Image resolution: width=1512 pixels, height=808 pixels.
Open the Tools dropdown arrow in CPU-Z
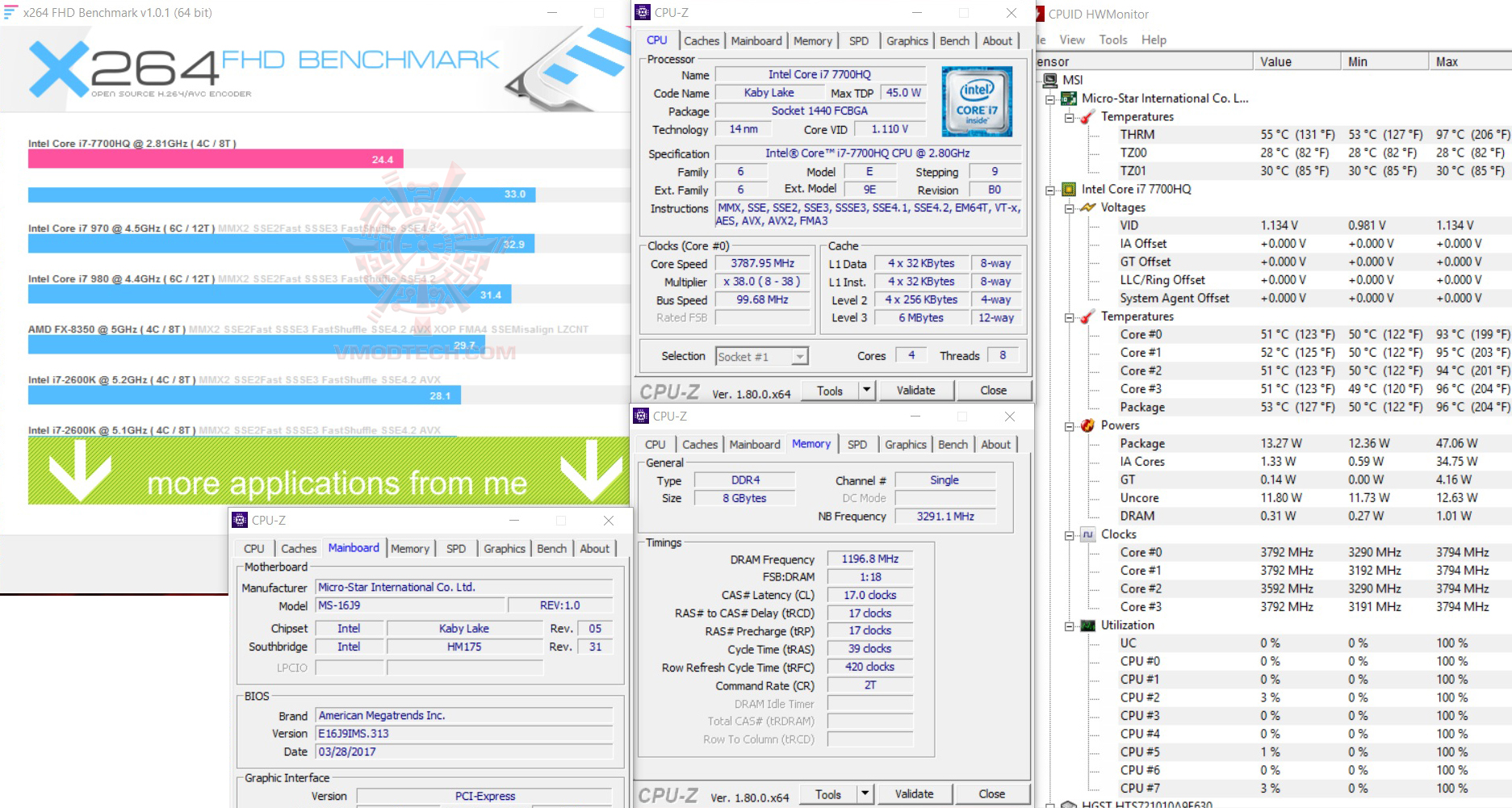866,389
